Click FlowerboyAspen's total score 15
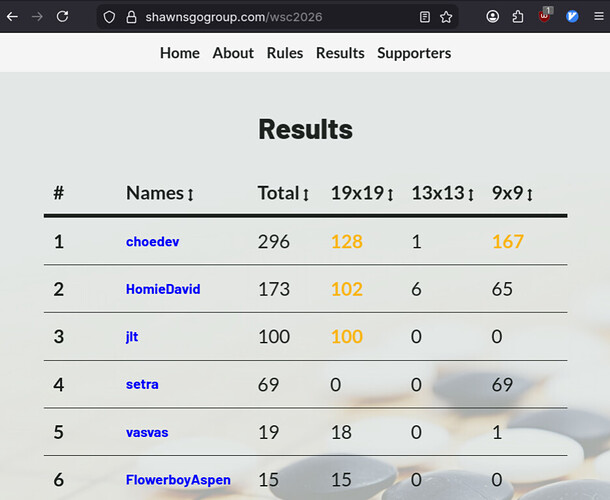The width and height of the screenshot is (610, 500). [x=268, y=480]
